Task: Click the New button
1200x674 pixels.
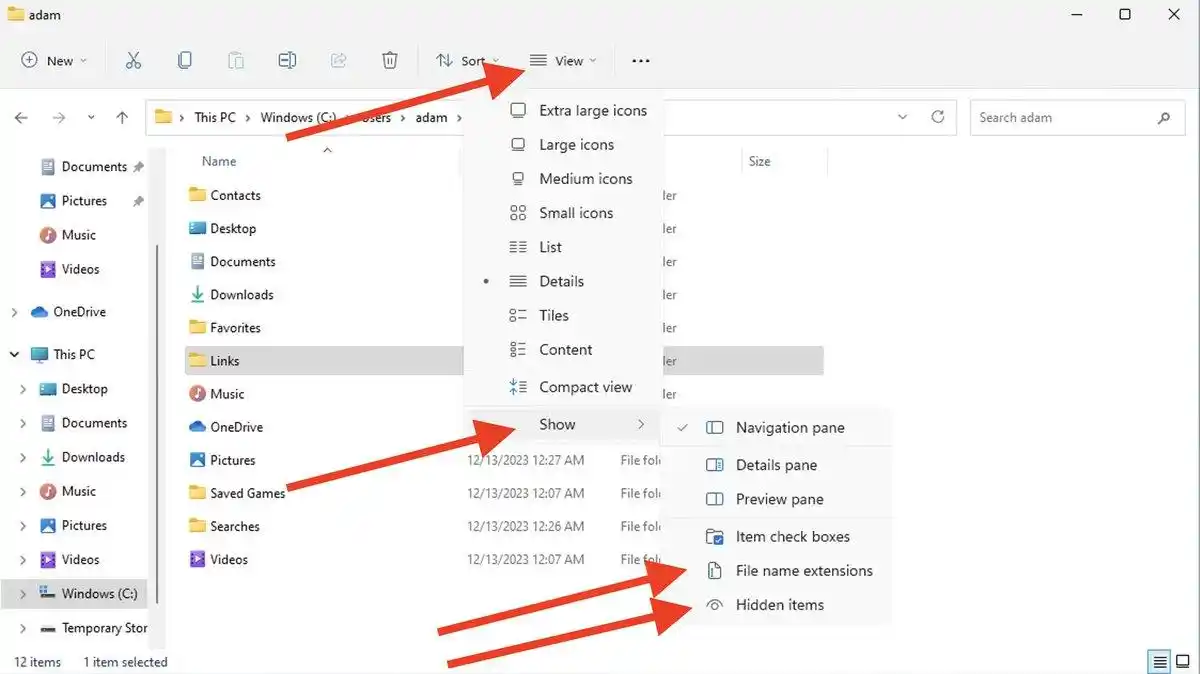Action: (x=54, y=61)
